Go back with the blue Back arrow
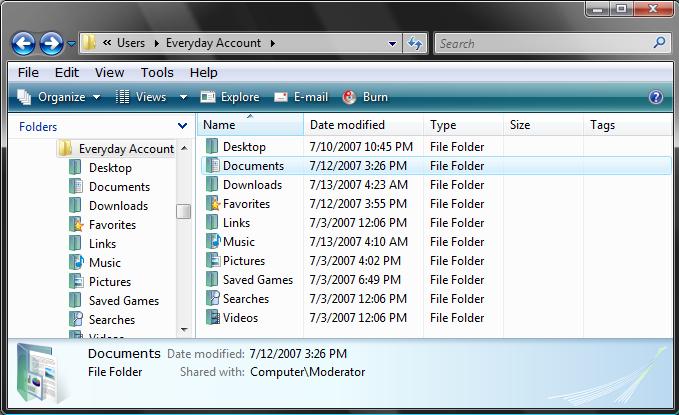 coord(23,43)
